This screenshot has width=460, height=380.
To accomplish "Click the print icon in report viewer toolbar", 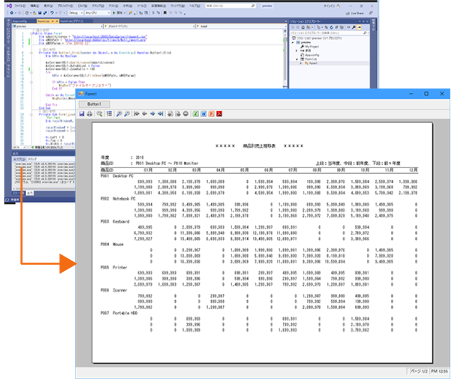I will [89, 114].
